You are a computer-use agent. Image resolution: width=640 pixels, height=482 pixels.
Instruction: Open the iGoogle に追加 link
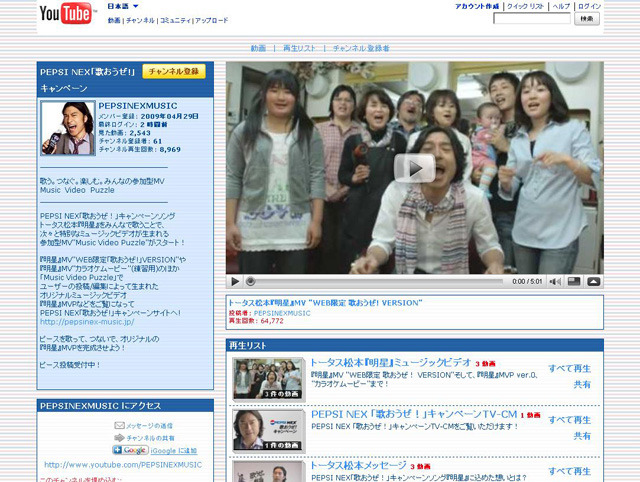point(173,451)
